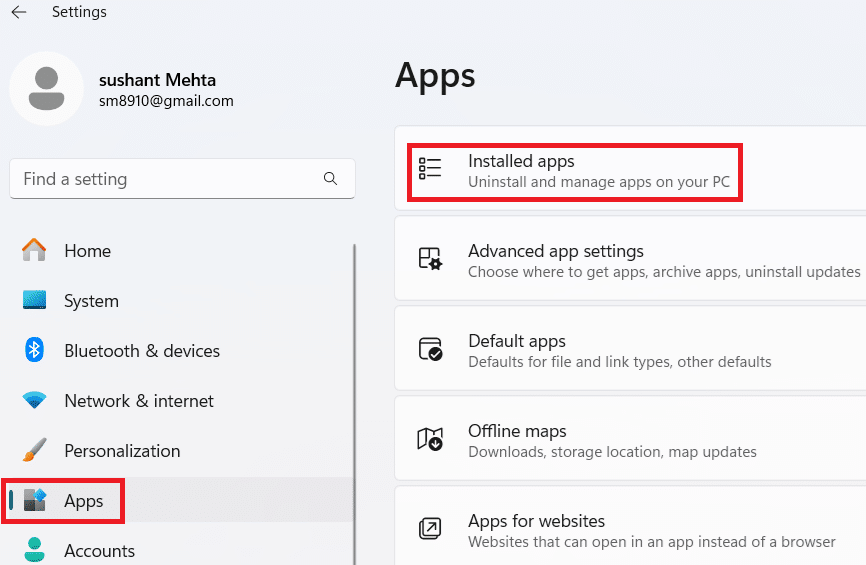866x565 pixels.
Task: Click the Offline maps icon
Action: [430, 439]
